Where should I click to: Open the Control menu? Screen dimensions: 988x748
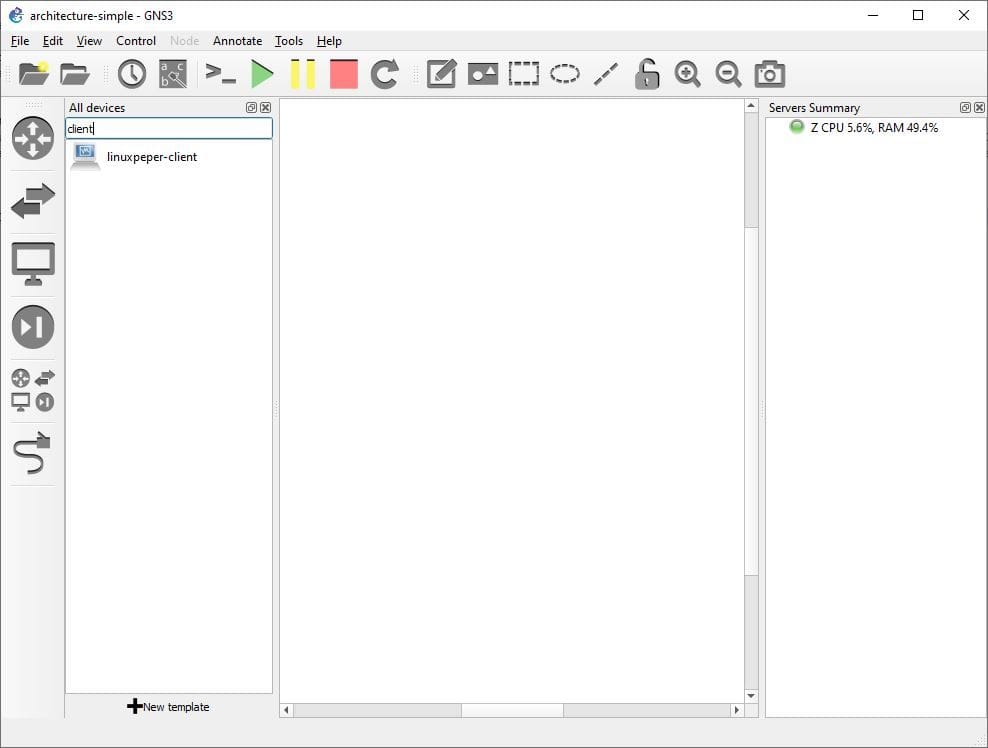click(x=135, y=41)
